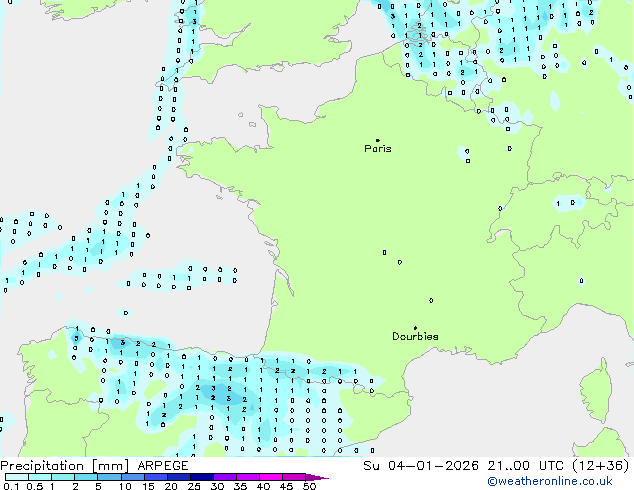The image size is (634, 490).
Task: Click the '(12+36)' forecast run text
Action: (601, 466)
